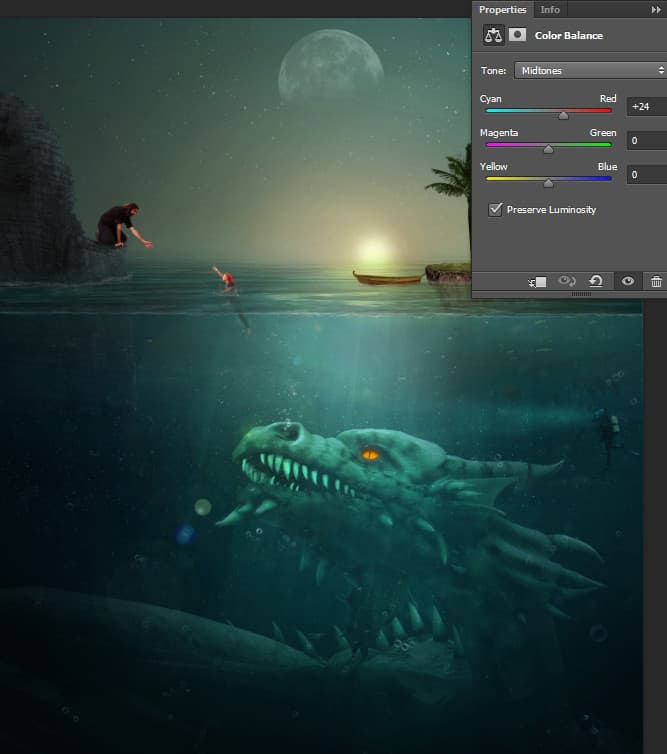The image size is (667, 754).
Task: Open the Tone dropdown showing Midtones
Action: (590, 70)
